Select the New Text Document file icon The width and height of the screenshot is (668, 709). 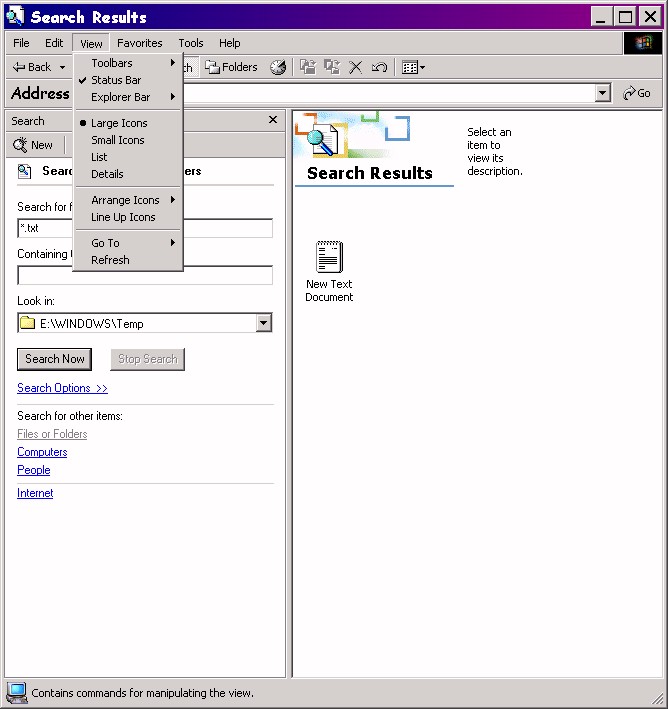(x=329, y=271)
